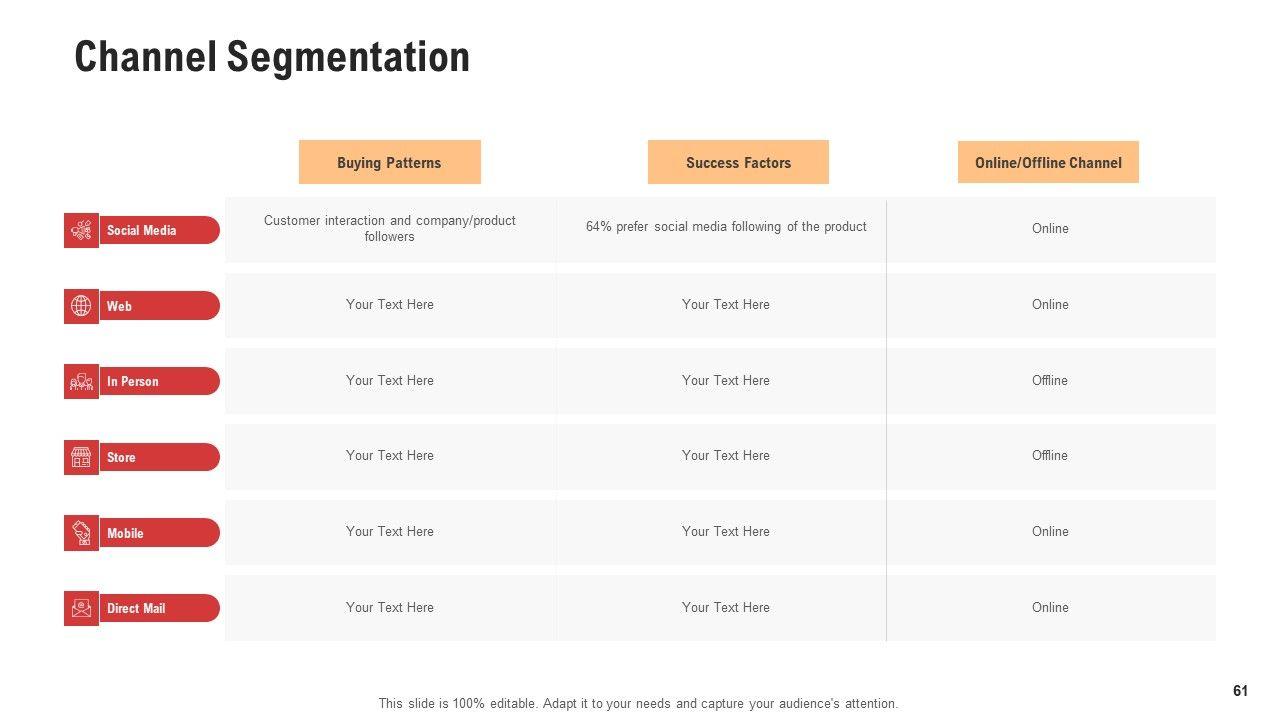
Task: Select the Online/Offline Channel header
Action: coord(1048,162)
